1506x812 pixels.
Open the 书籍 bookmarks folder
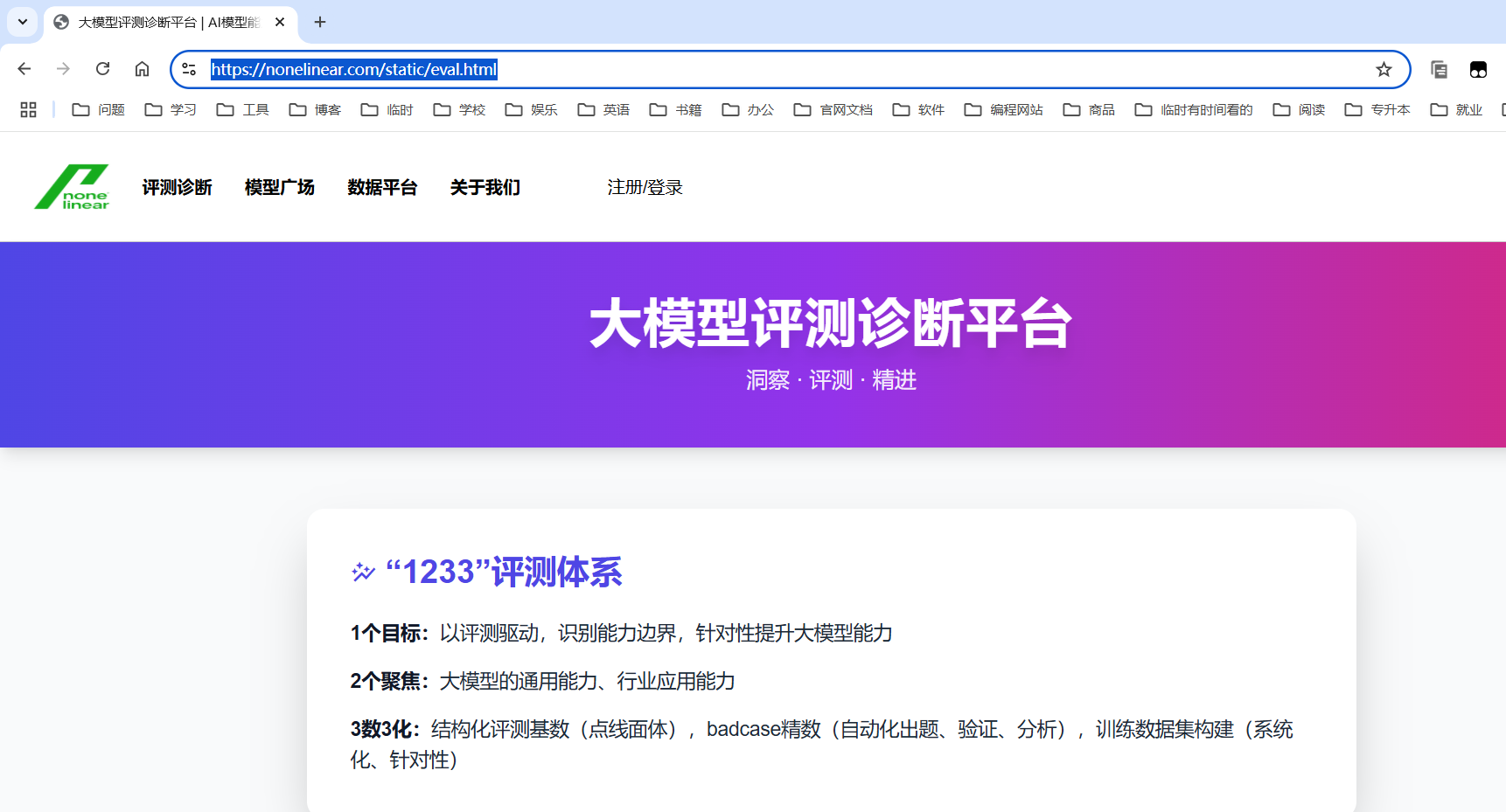pos(675,109)
